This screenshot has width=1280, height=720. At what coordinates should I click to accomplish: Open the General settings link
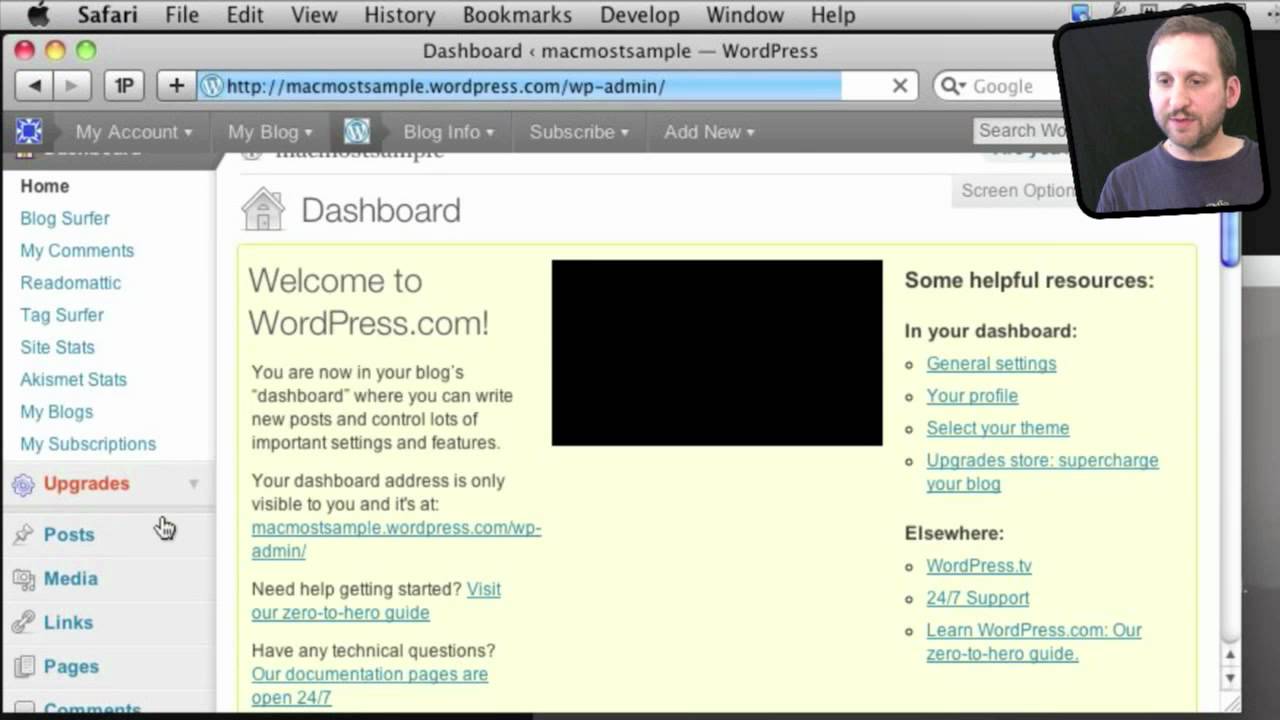pos(991,363)
